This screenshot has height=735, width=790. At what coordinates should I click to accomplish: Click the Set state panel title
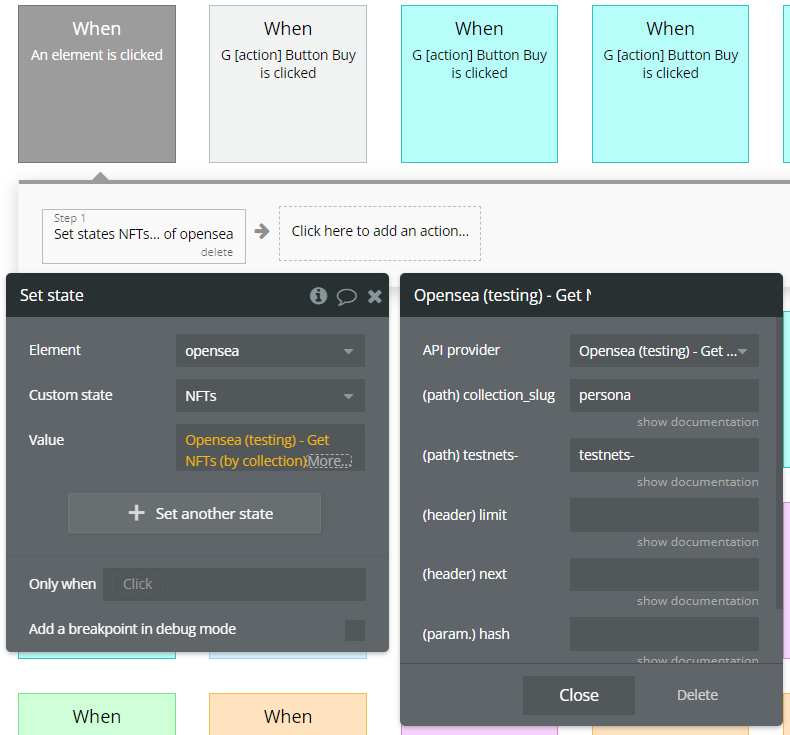(x=51, y=295)
